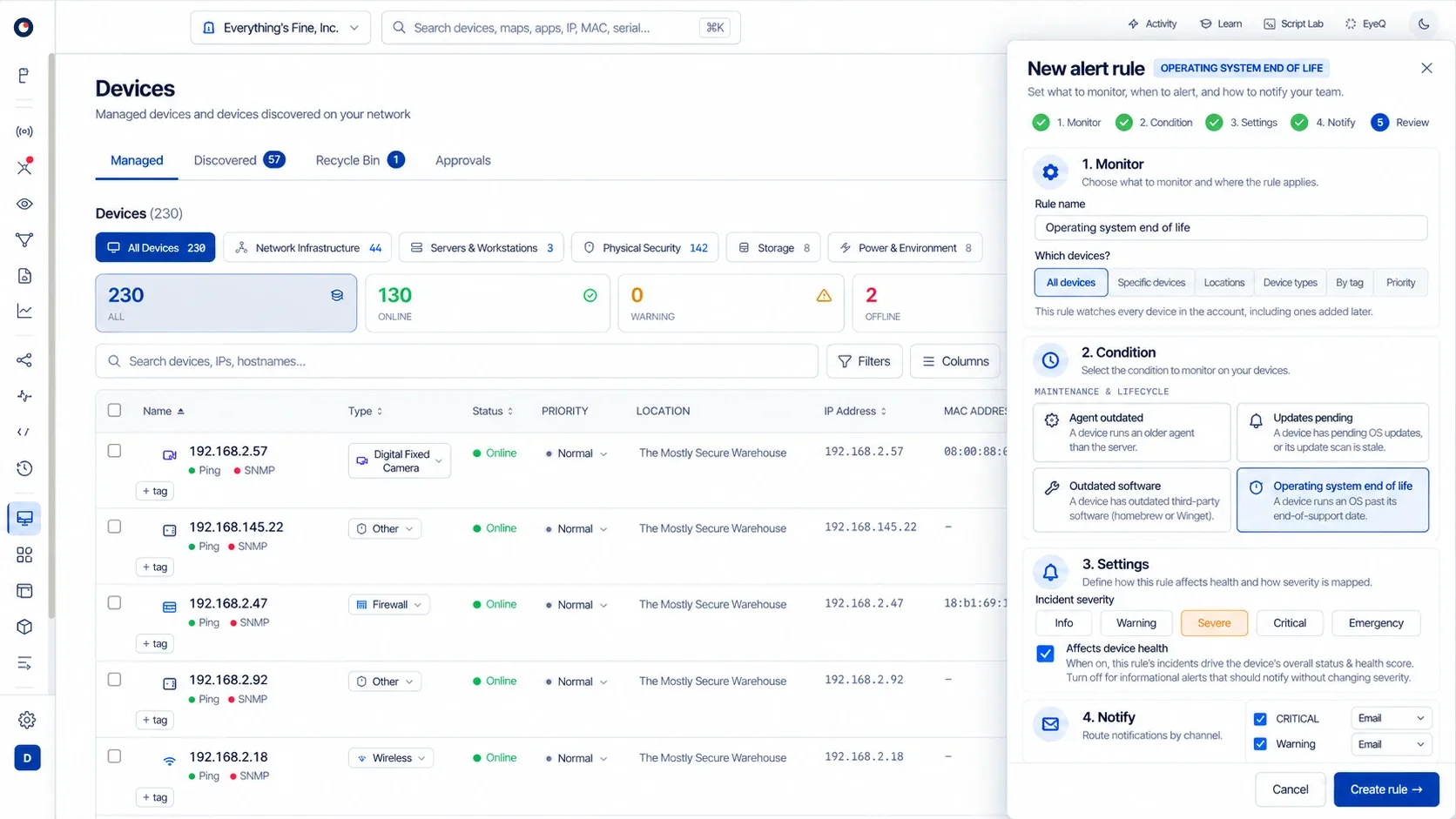Open the Warning Email channel dropdown
1456x819 pixels.
[x=1391, y=744]
